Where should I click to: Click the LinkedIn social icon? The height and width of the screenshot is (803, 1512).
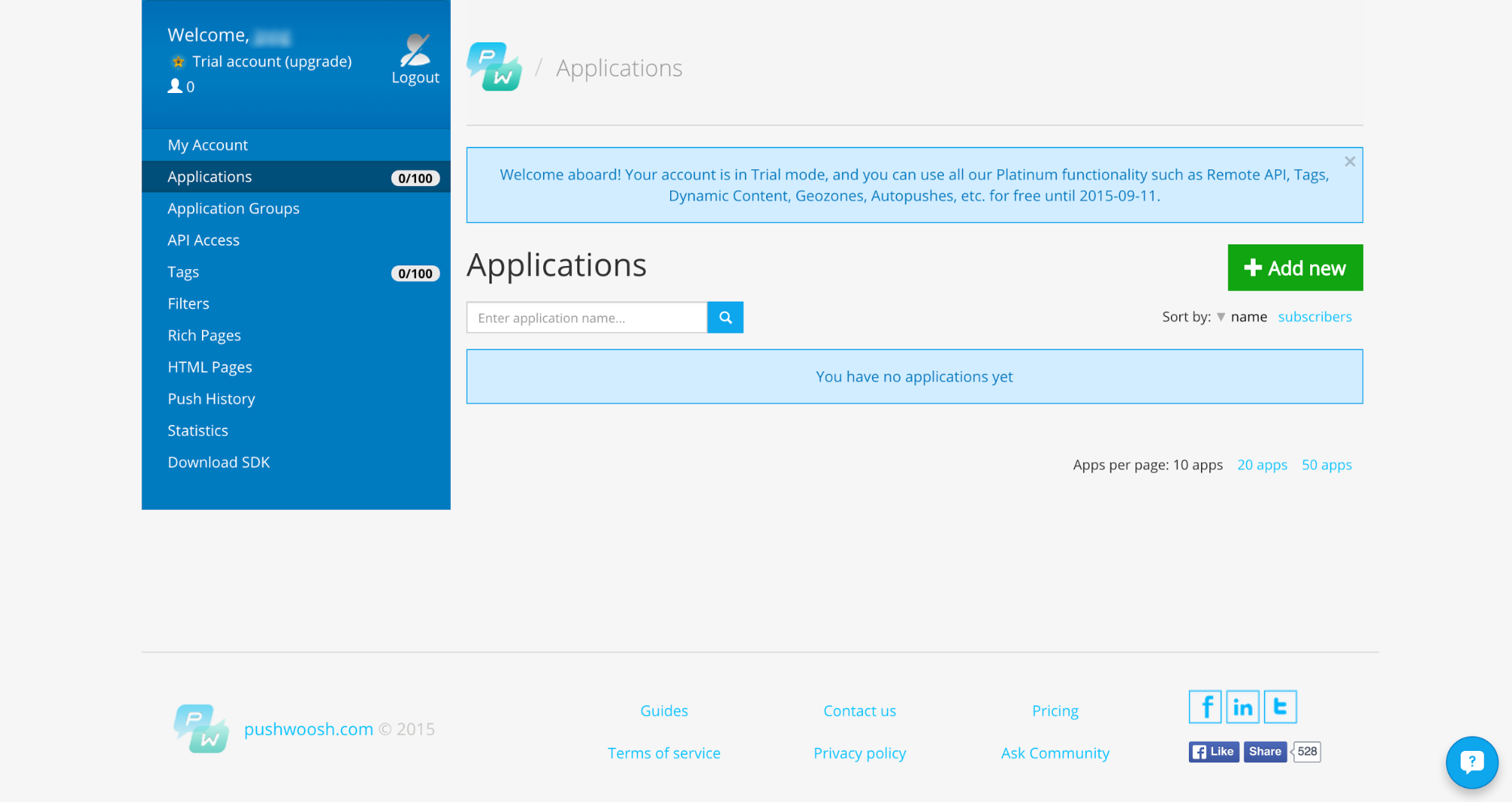[x=1242, y=706]
